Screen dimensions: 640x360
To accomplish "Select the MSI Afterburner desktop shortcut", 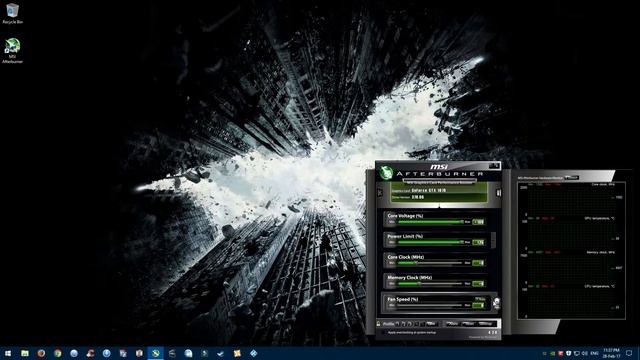I will tap(12, 51).
